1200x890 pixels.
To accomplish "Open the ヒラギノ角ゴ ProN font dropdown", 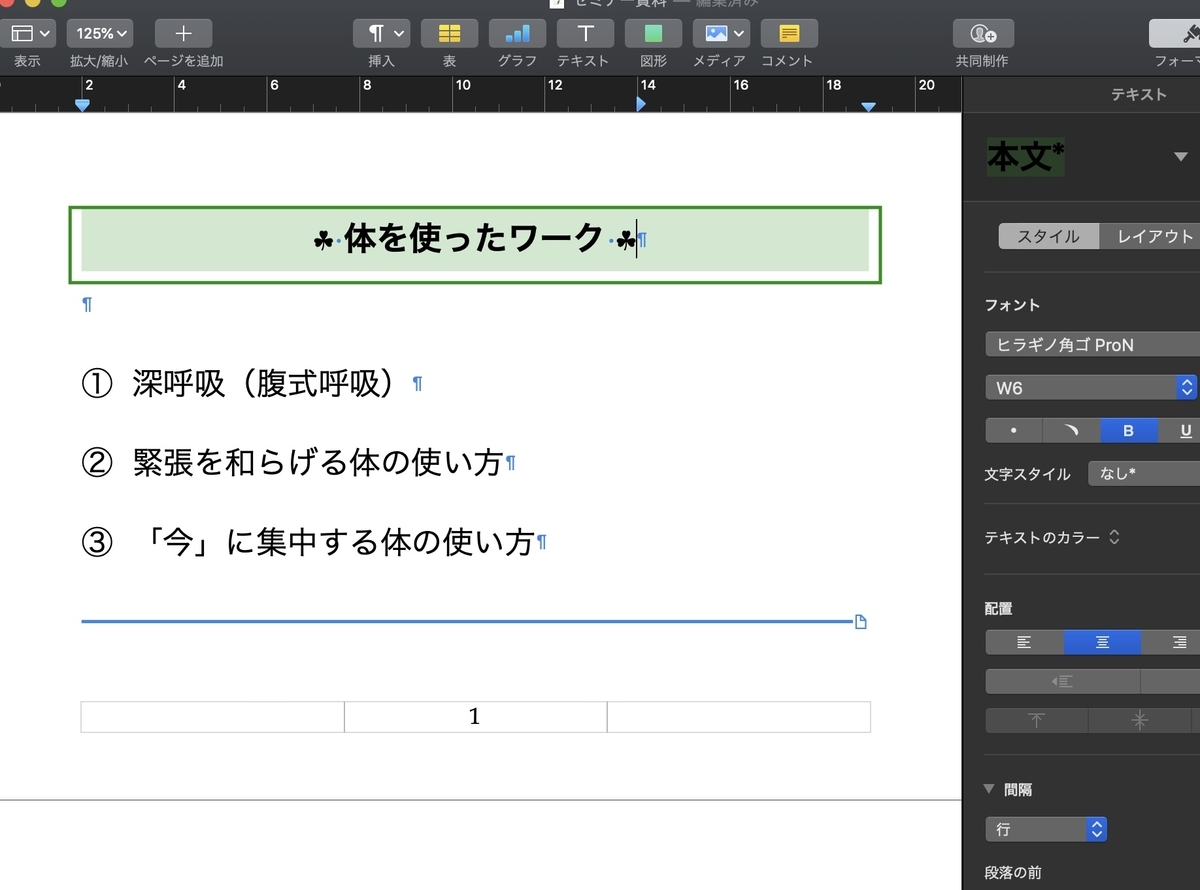I will (1092, 345).
